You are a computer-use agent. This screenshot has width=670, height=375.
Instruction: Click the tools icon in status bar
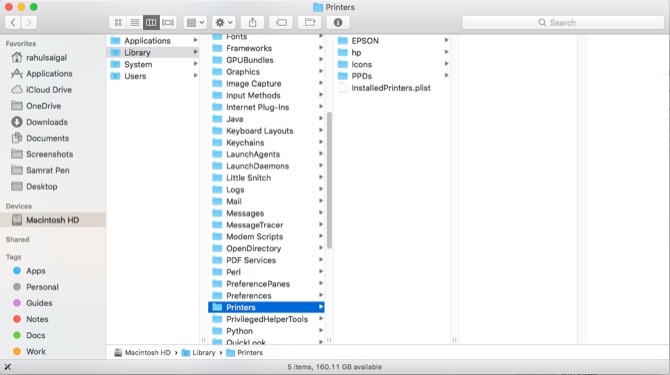(8, 367)
